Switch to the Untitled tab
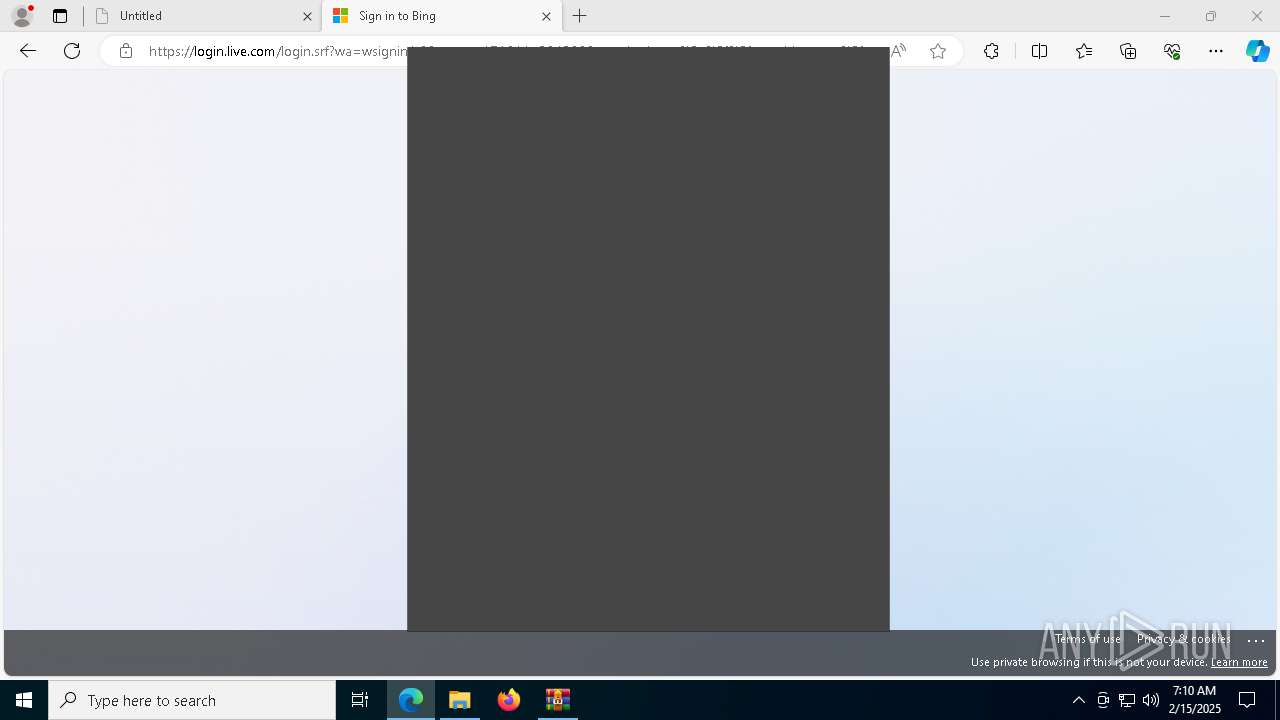1280x720 pixels. point(203,16)
